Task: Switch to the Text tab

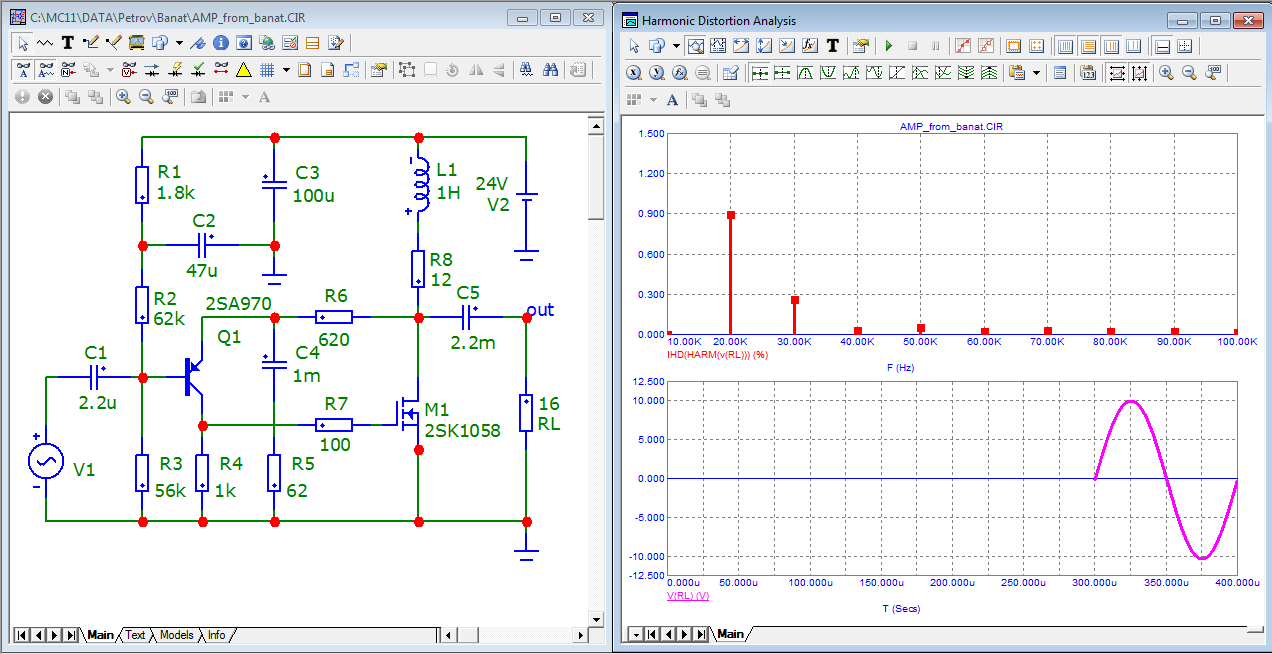Action: [x=135, y=635]
